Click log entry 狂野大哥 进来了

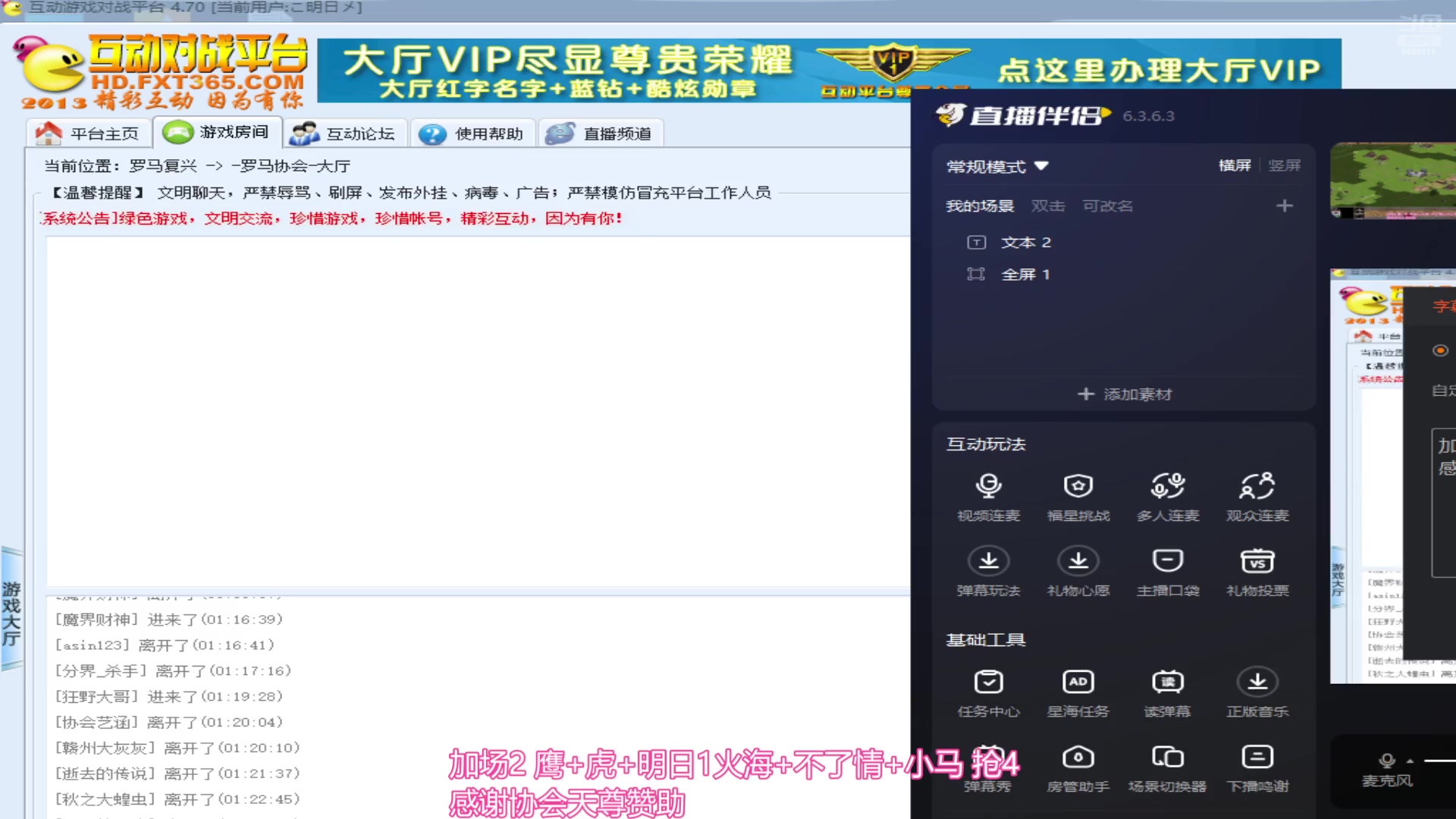pyautogui.click(x=168, y=697)
